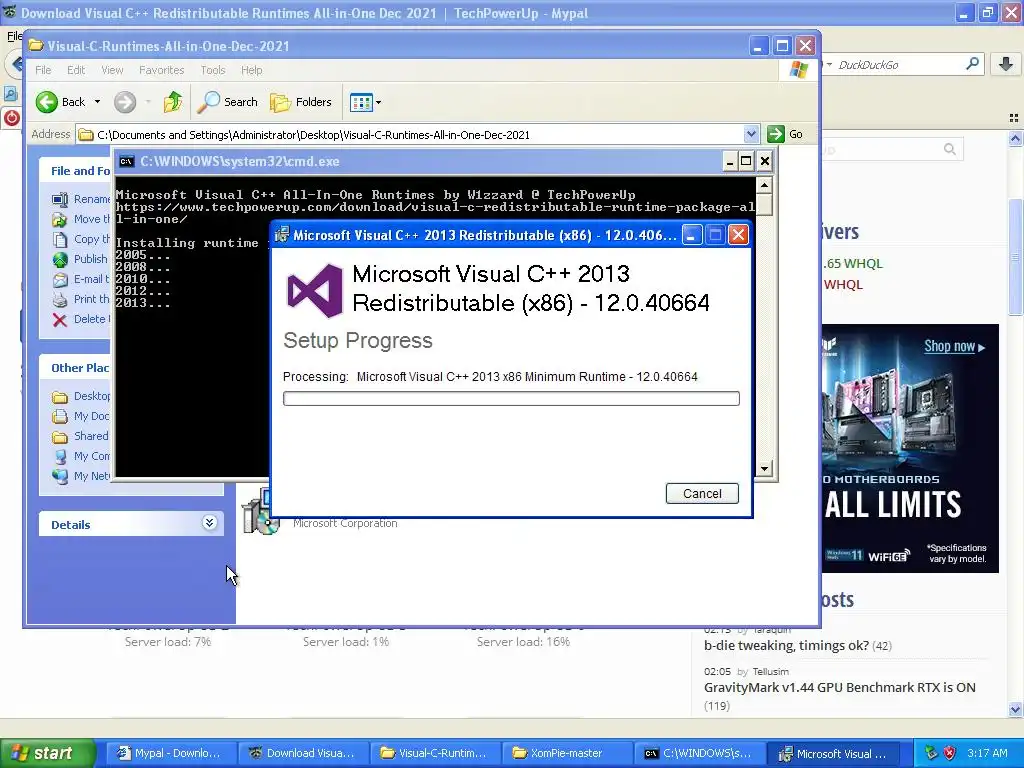Click the installer package file icon
This screenshot has width=1024, height=768.
pyautogui.click(x=259, y=513)
